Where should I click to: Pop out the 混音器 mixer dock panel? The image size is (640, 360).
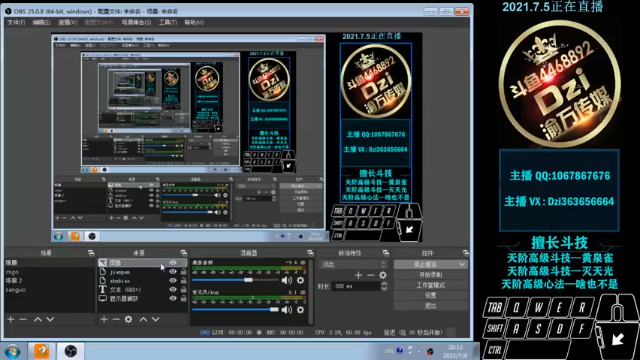310,253
